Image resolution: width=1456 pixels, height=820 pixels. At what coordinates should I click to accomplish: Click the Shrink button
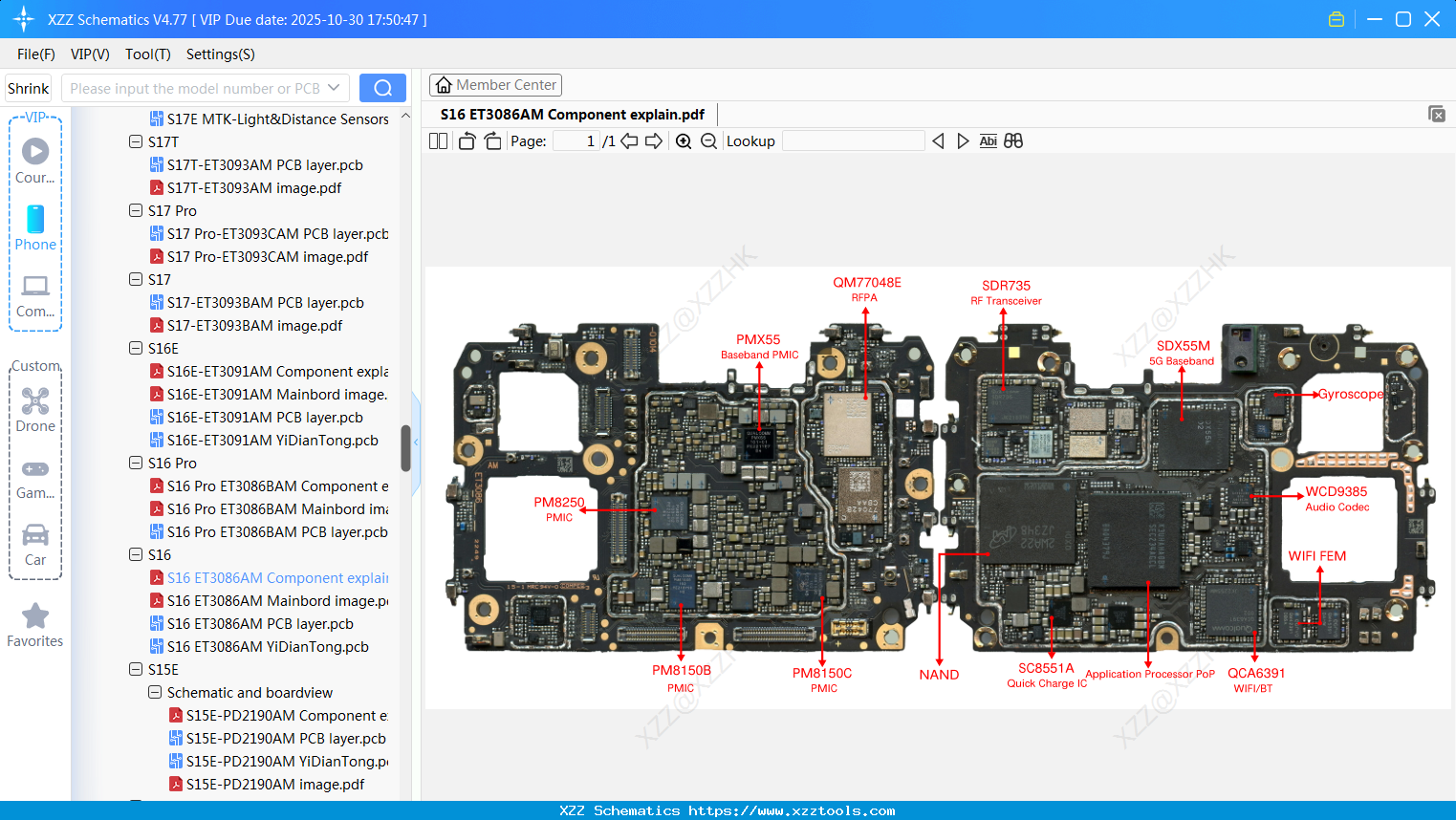click(28, 87)
